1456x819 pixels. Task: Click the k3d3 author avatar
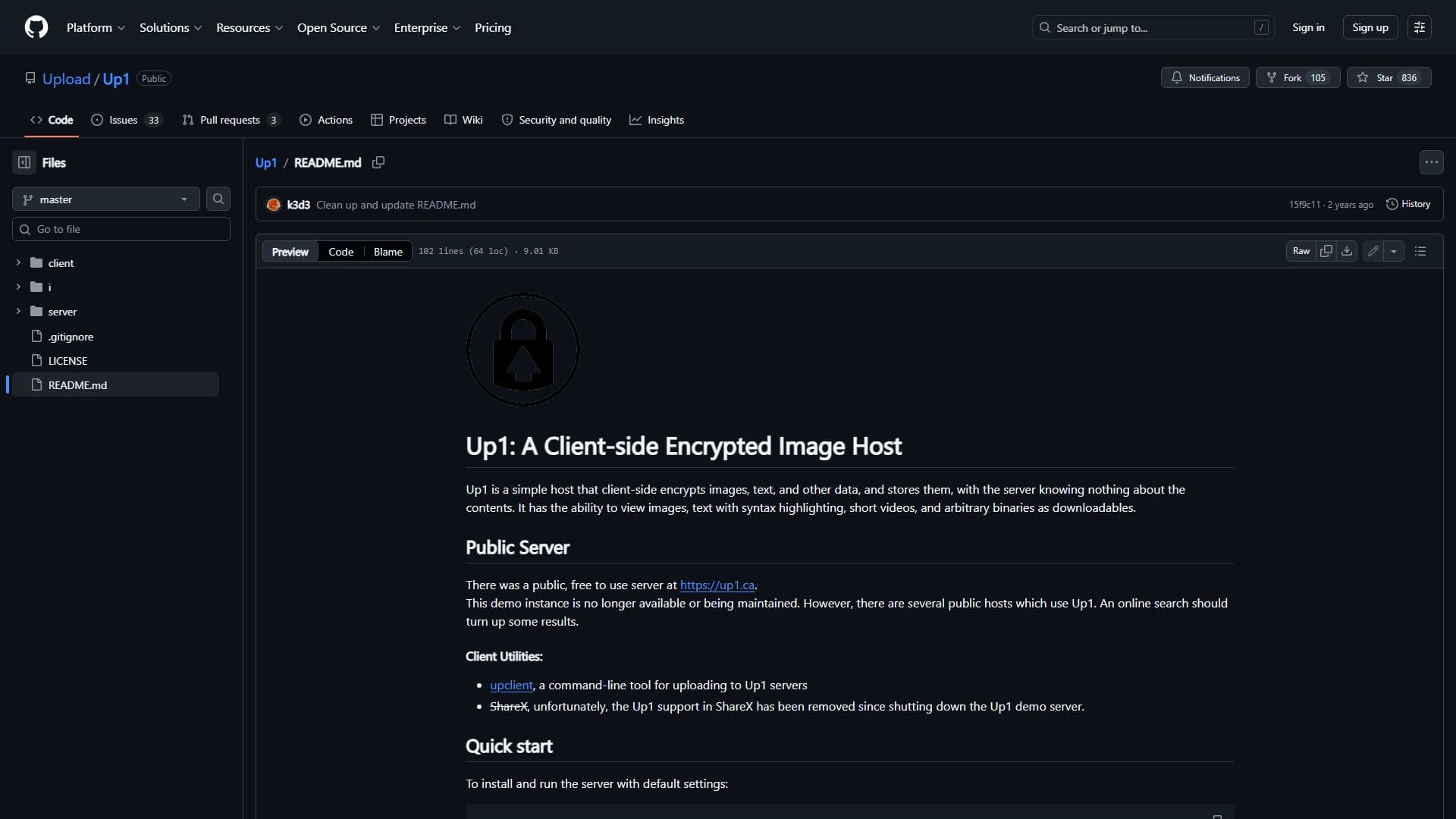[x=274, y=205]
